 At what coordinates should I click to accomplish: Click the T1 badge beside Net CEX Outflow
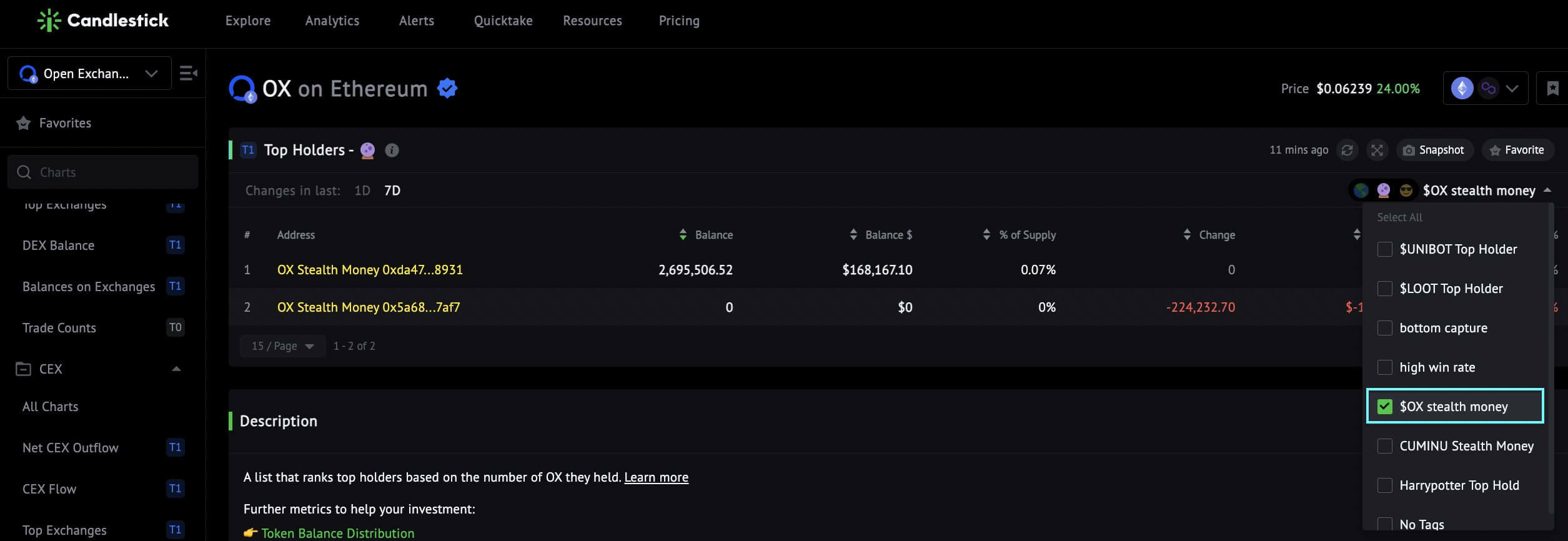(x=175, y=447)
